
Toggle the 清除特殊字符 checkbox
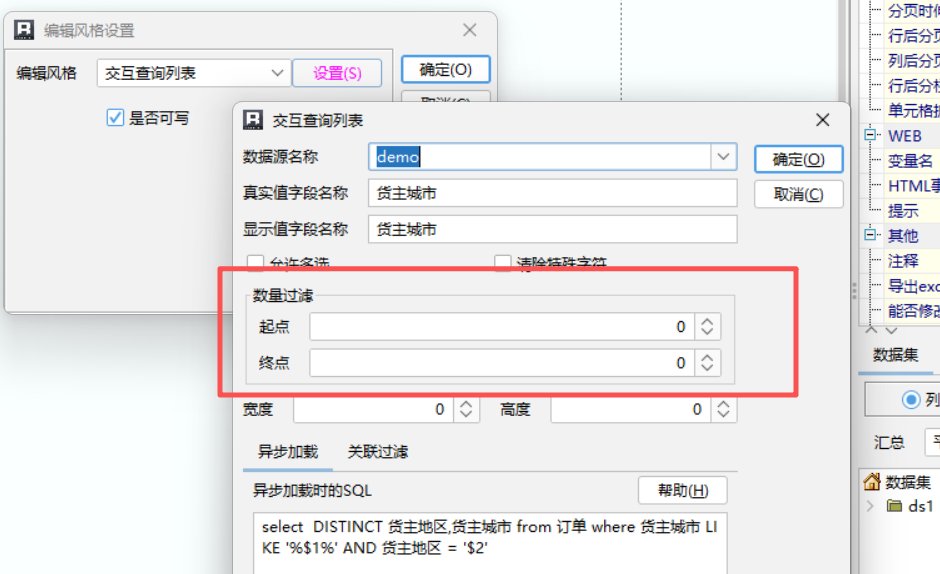point(502,262)
